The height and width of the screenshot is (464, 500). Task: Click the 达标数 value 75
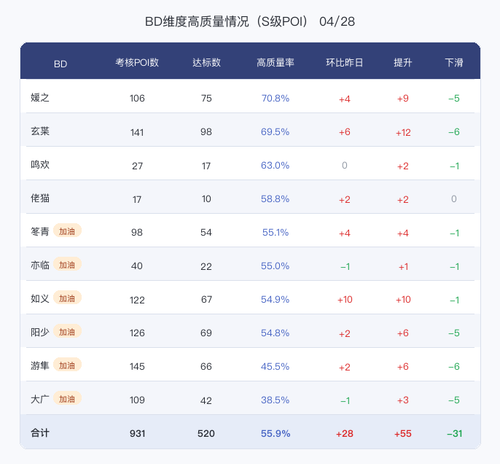coord(206,98)
